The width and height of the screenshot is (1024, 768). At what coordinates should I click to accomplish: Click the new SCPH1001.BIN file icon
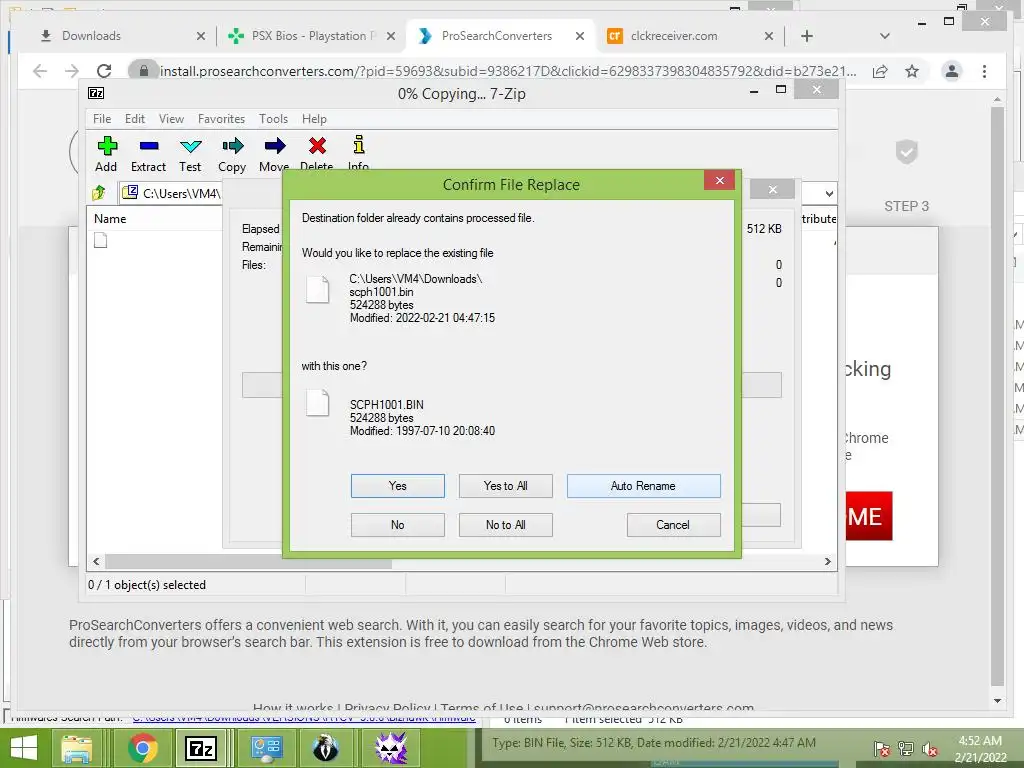pyautogui.click(x=318, y=403)
